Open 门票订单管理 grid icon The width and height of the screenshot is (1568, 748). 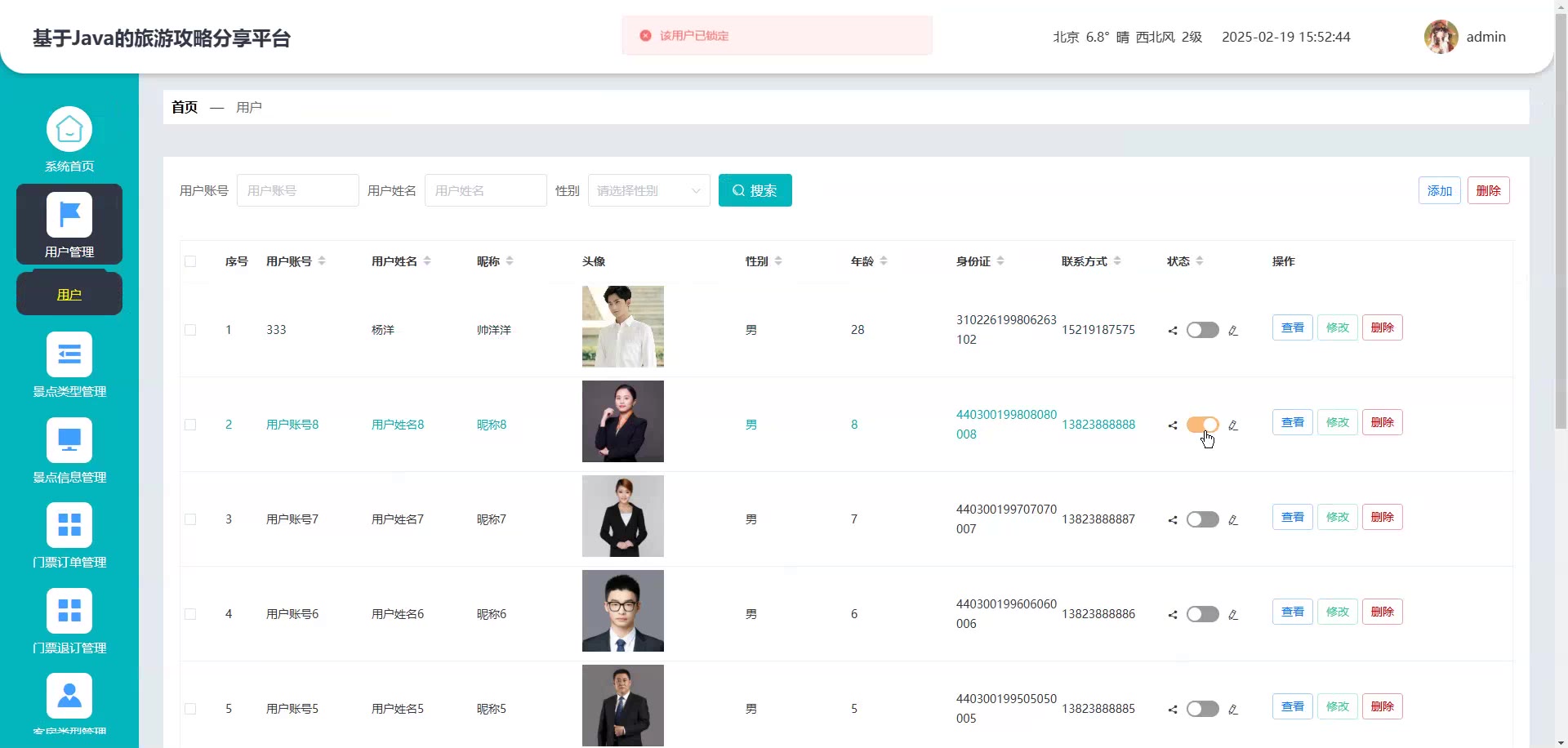pos(69,525)
